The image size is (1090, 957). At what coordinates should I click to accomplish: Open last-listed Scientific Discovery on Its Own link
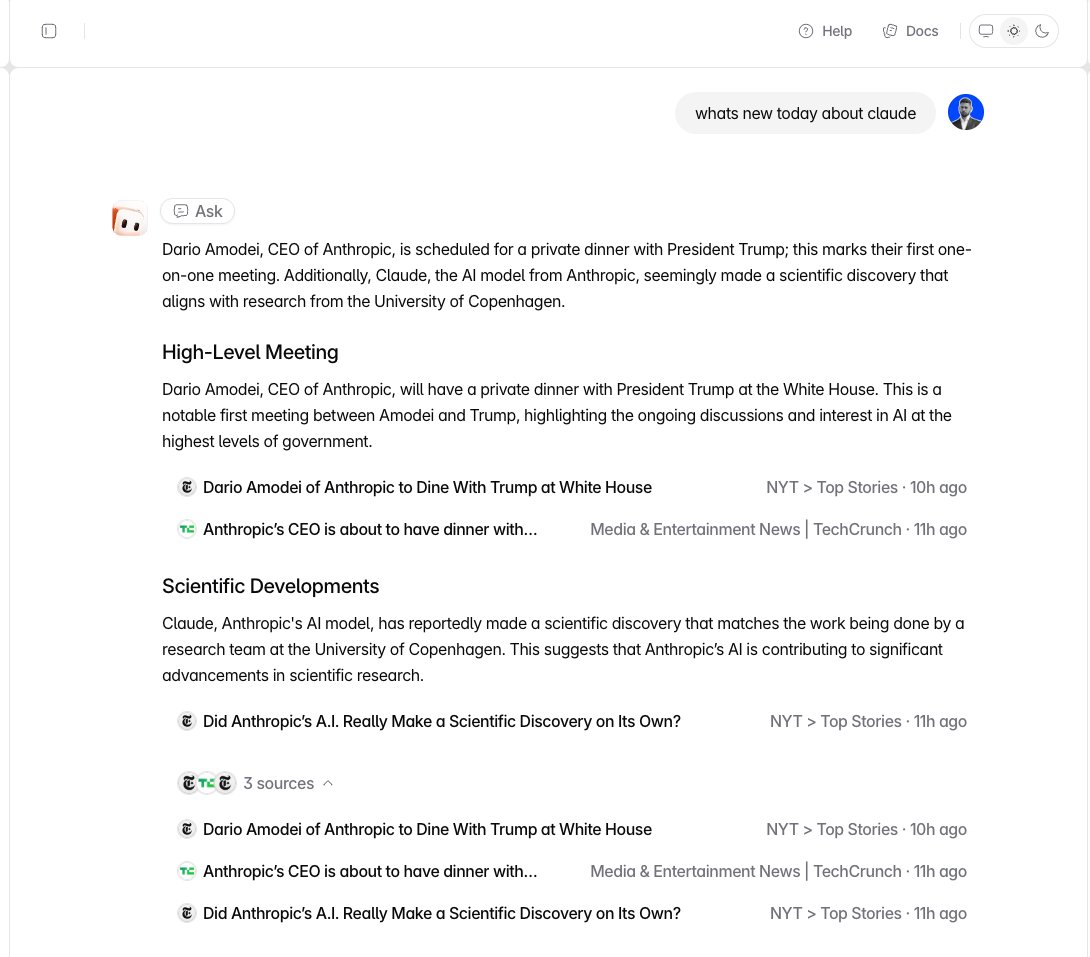[x=441, y=913]
